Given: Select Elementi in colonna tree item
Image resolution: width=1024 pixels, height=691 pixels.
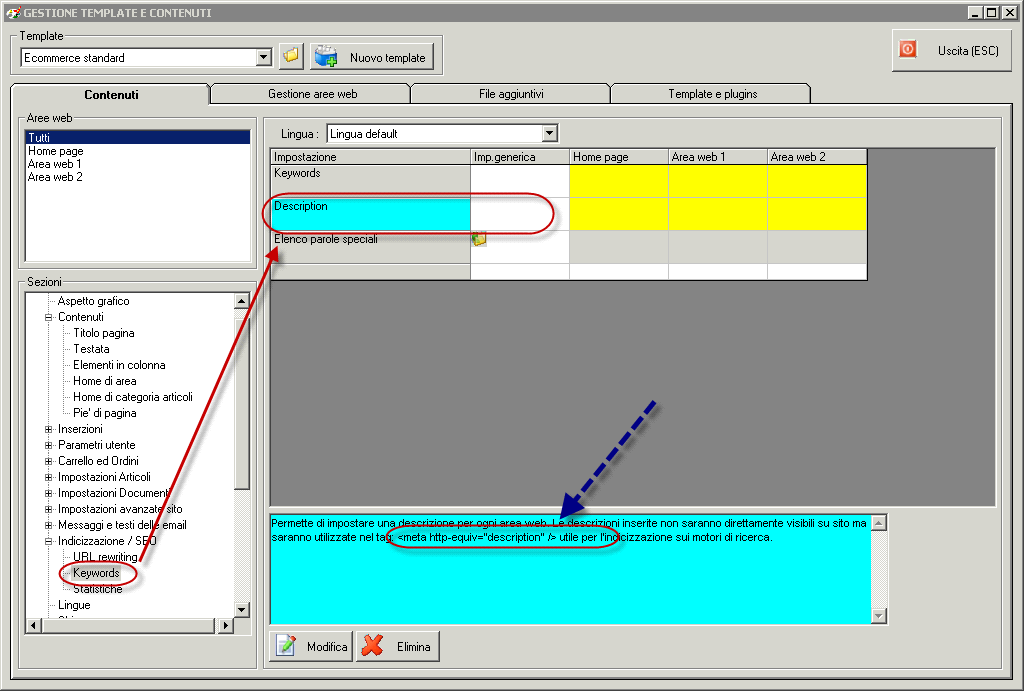Looking at the screenshot, I should (x=119, y=365).
